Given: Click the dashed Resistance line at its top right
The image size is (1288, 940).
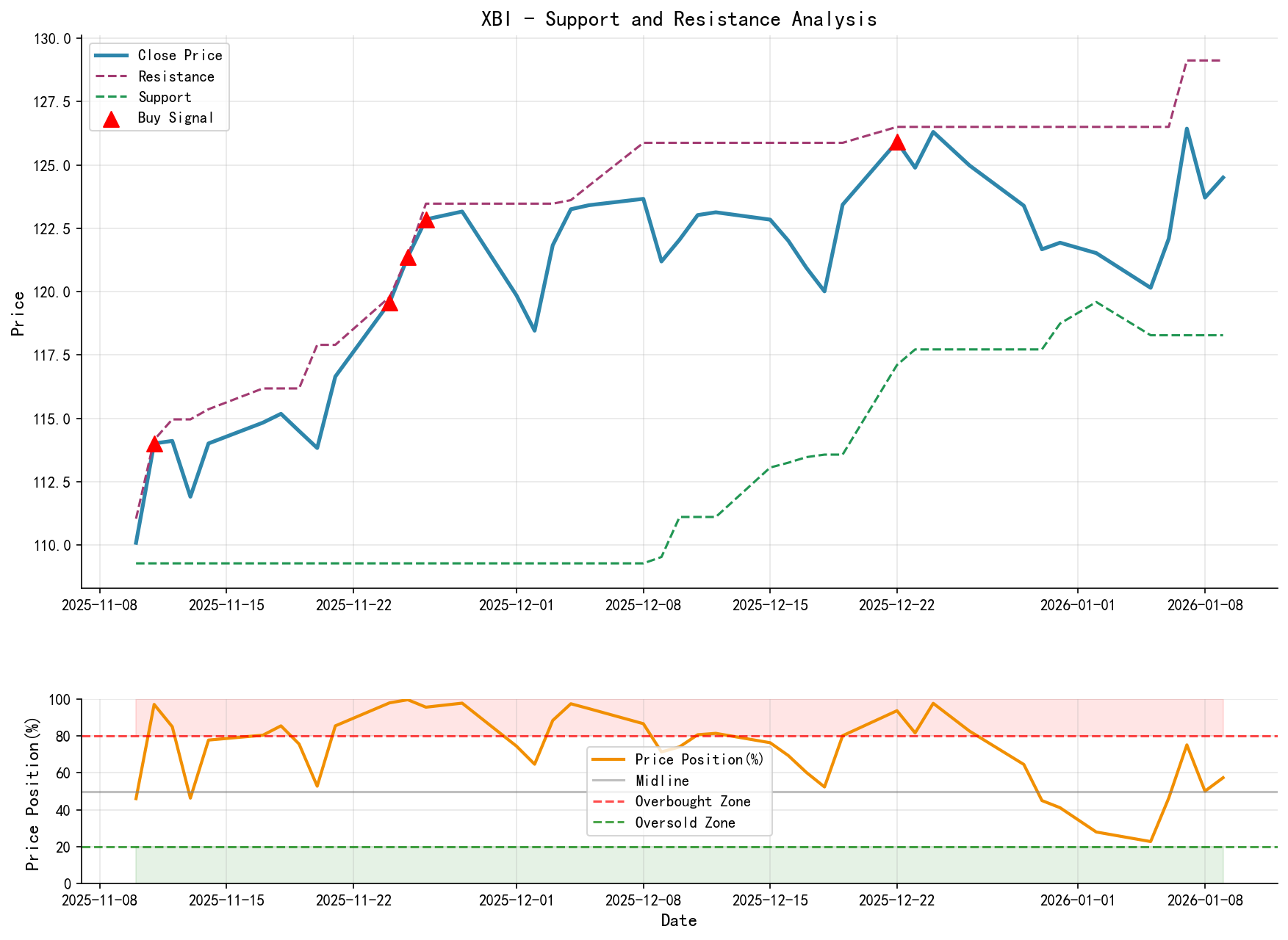Looking at the screenshot, I should (1205, 61).
